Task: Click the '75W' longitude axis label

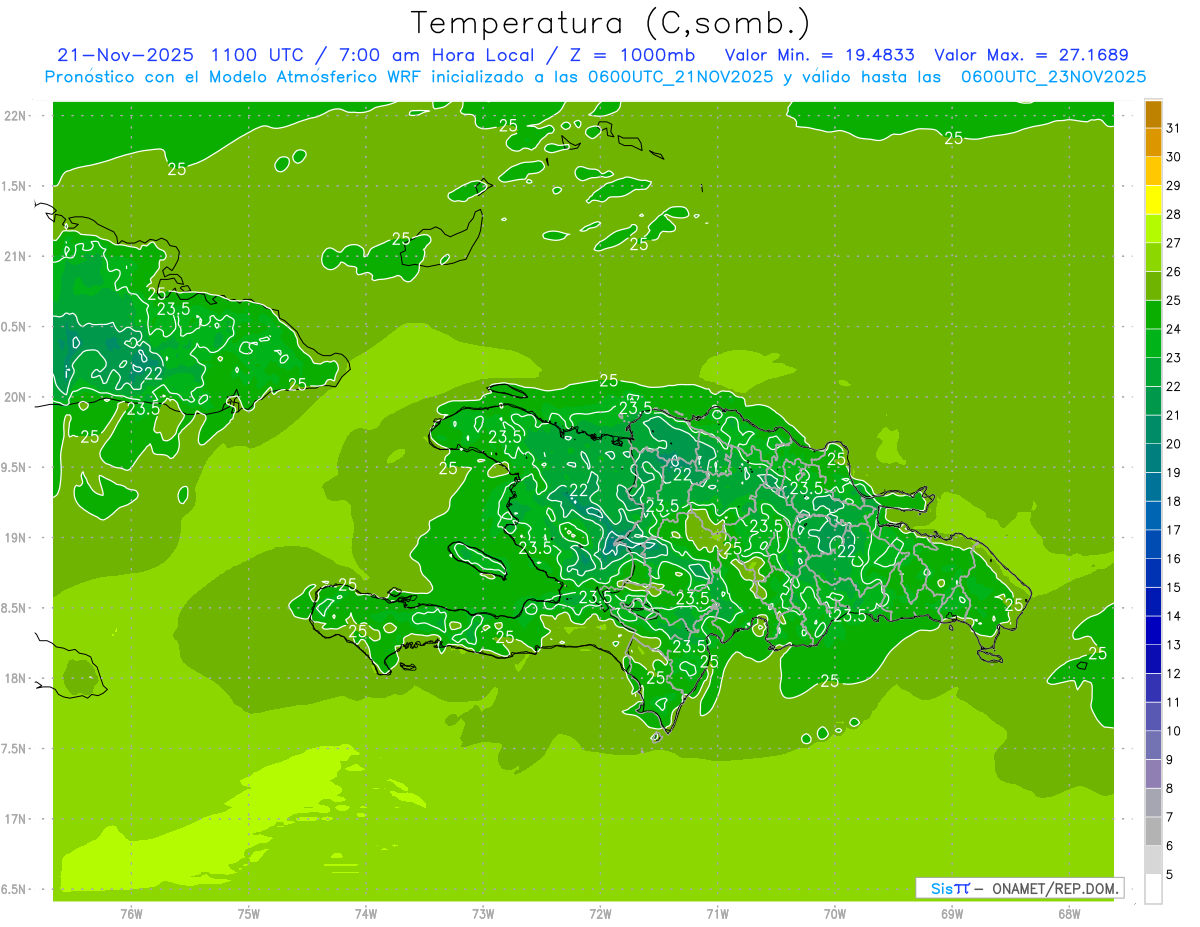Action: [x=249, y=914]
